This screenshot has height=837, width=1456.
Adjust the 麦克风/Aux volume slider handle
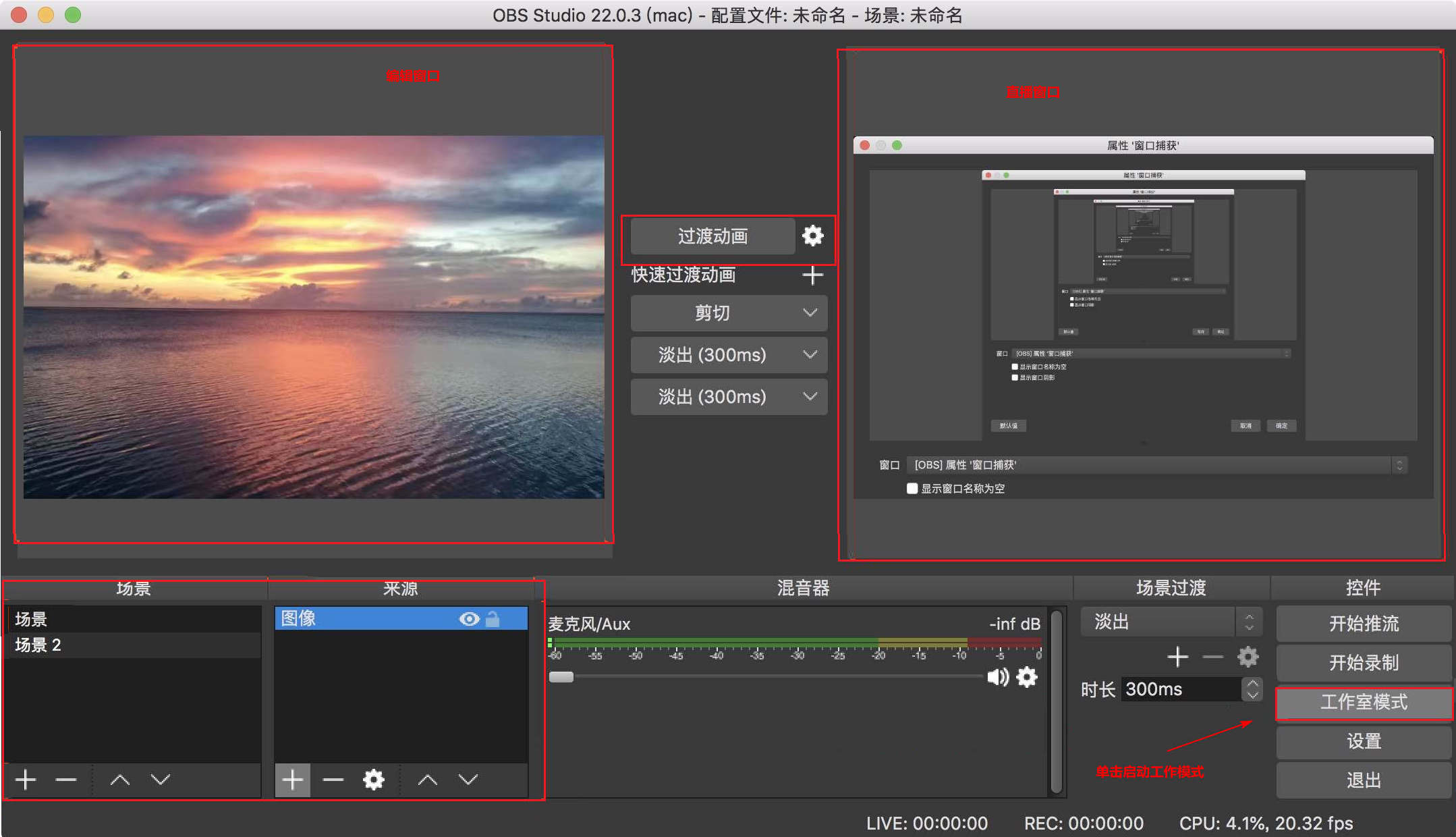click(561, 676)
